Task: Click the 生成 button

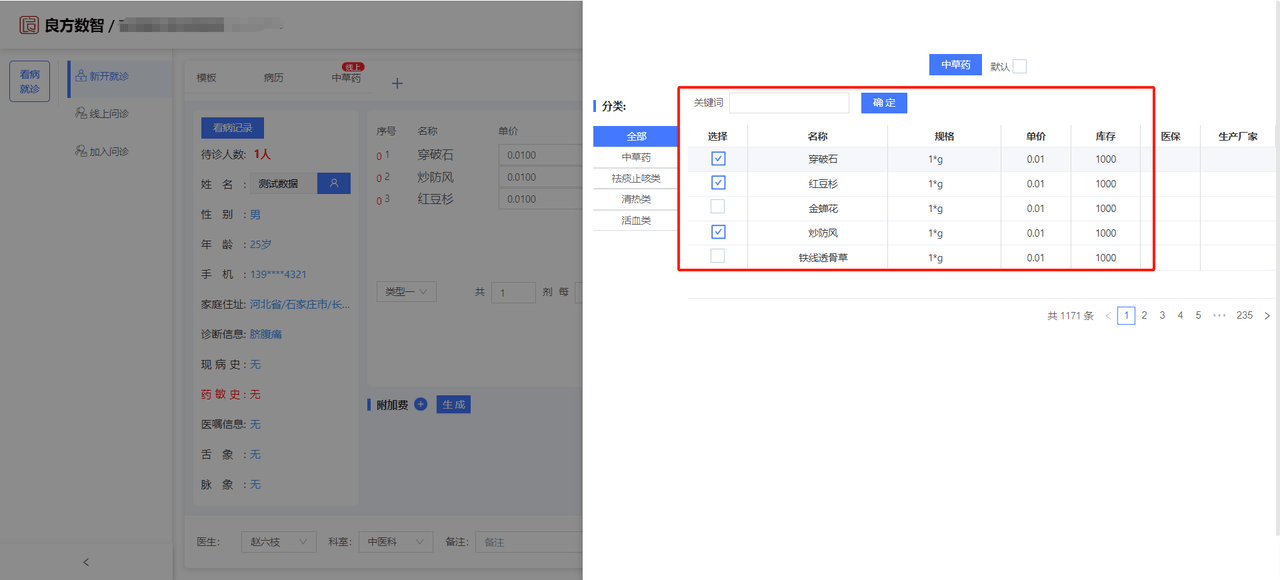Action: [453, 404]
